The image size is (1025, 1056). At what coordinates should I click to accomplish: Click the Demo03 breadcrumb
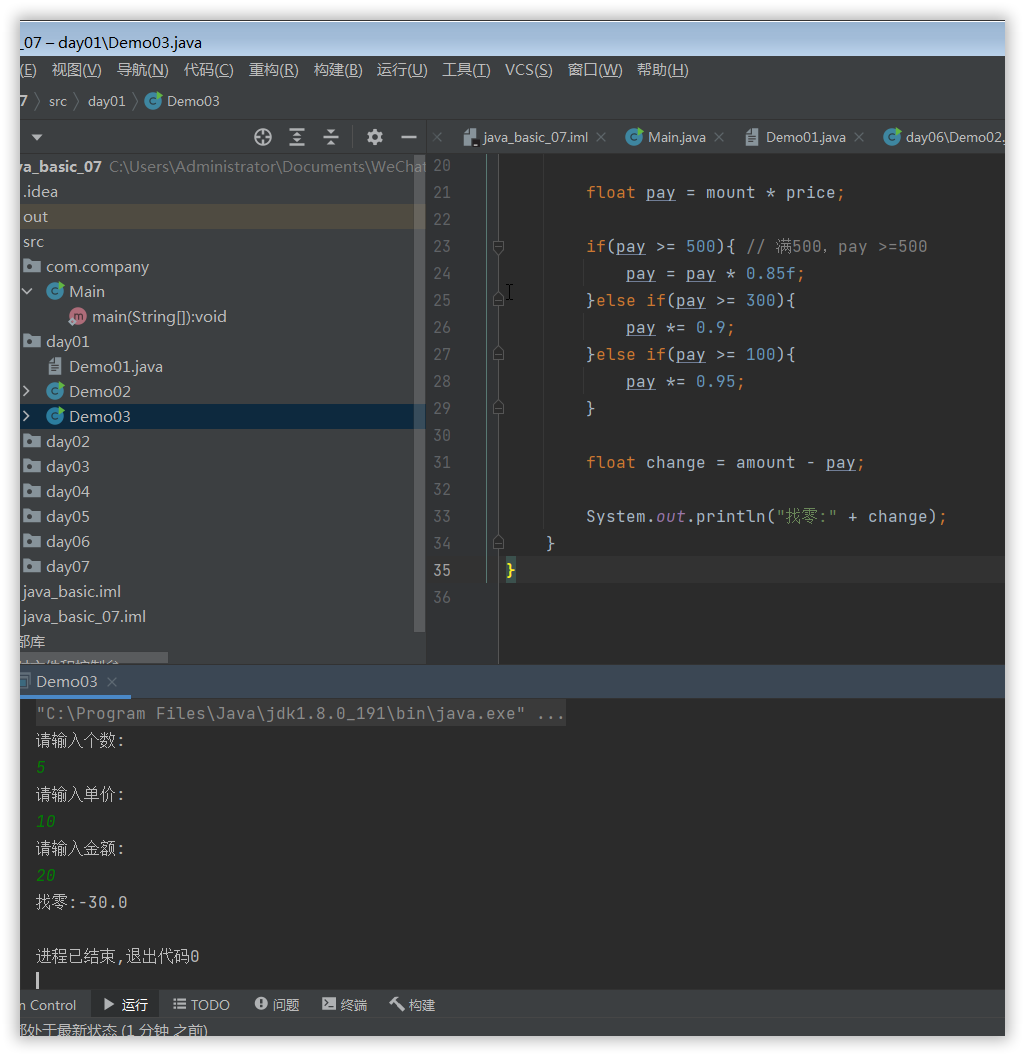coord(183,101)
